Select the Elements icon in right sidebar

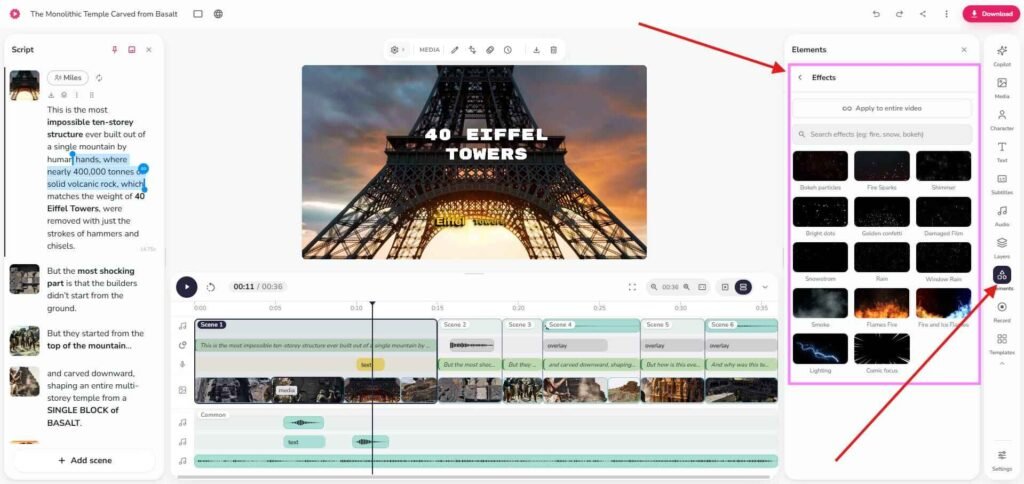pyautogui.click(x=1002, y=275)
